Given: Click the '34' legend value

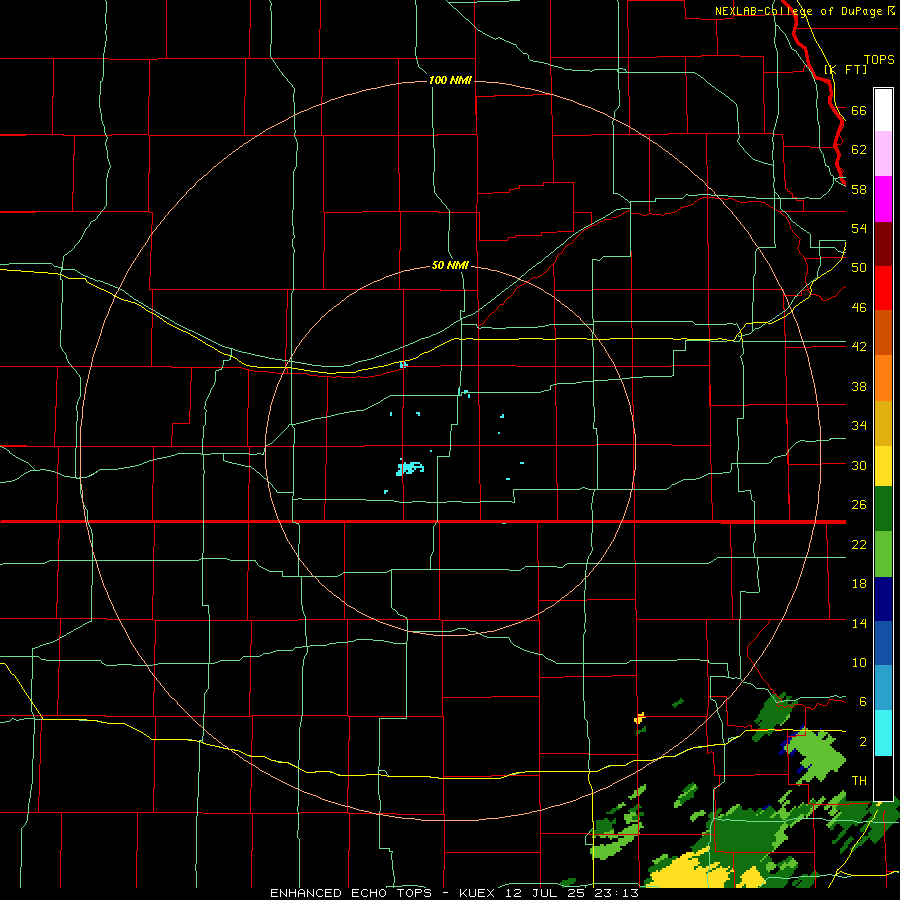Looking at the screenshot, I should pyautogui.click(x=859, y=425).
